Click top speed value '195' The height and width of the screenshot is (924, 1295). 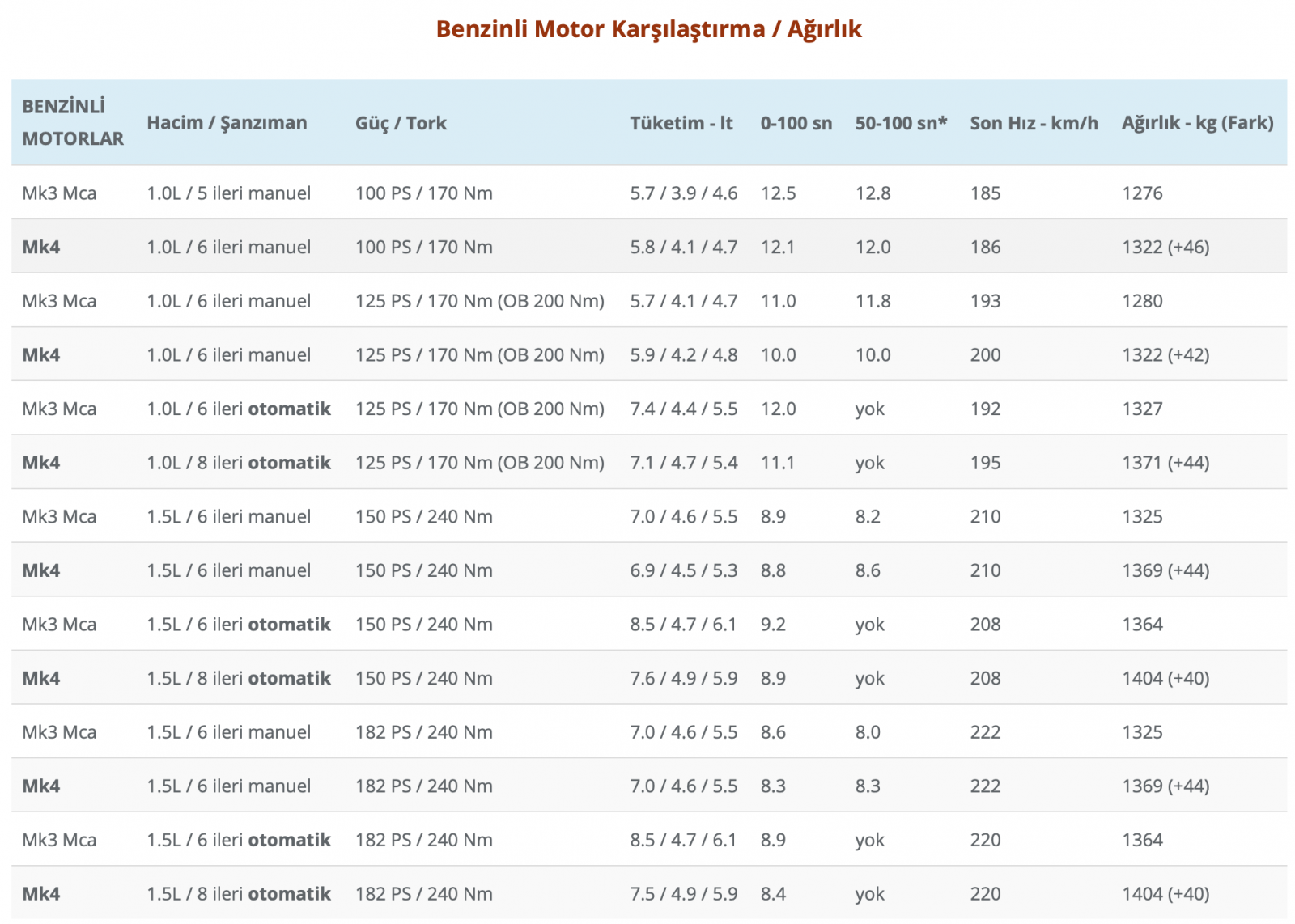click(985, 463)
